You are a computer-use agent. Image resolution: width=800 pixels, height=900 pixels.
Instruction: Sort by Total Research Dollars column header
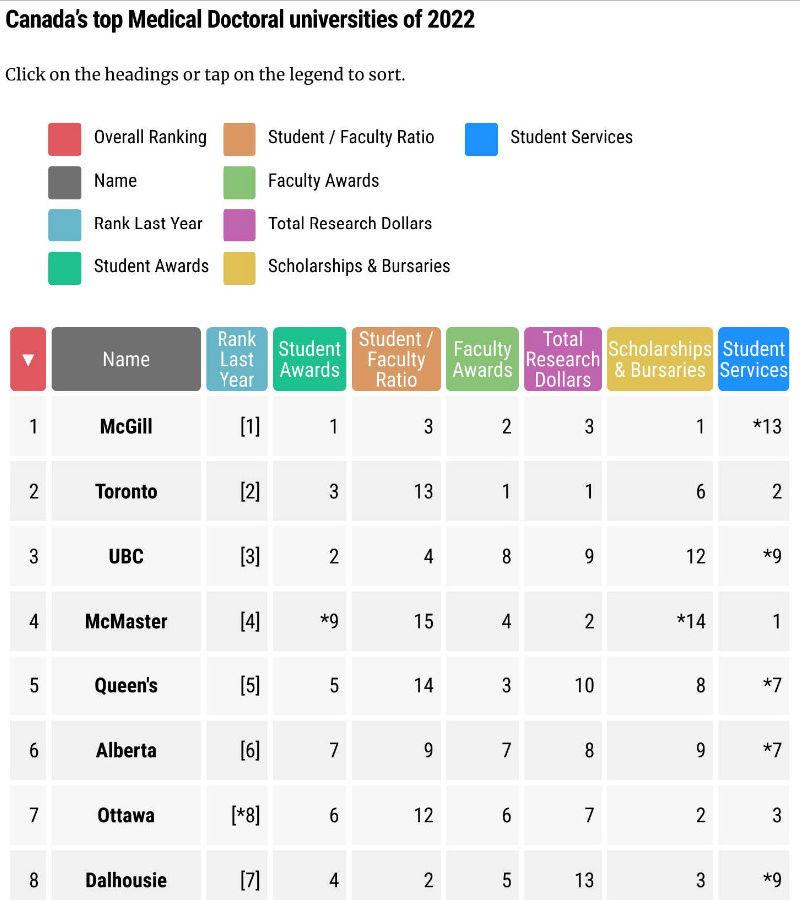coord(562,359)
